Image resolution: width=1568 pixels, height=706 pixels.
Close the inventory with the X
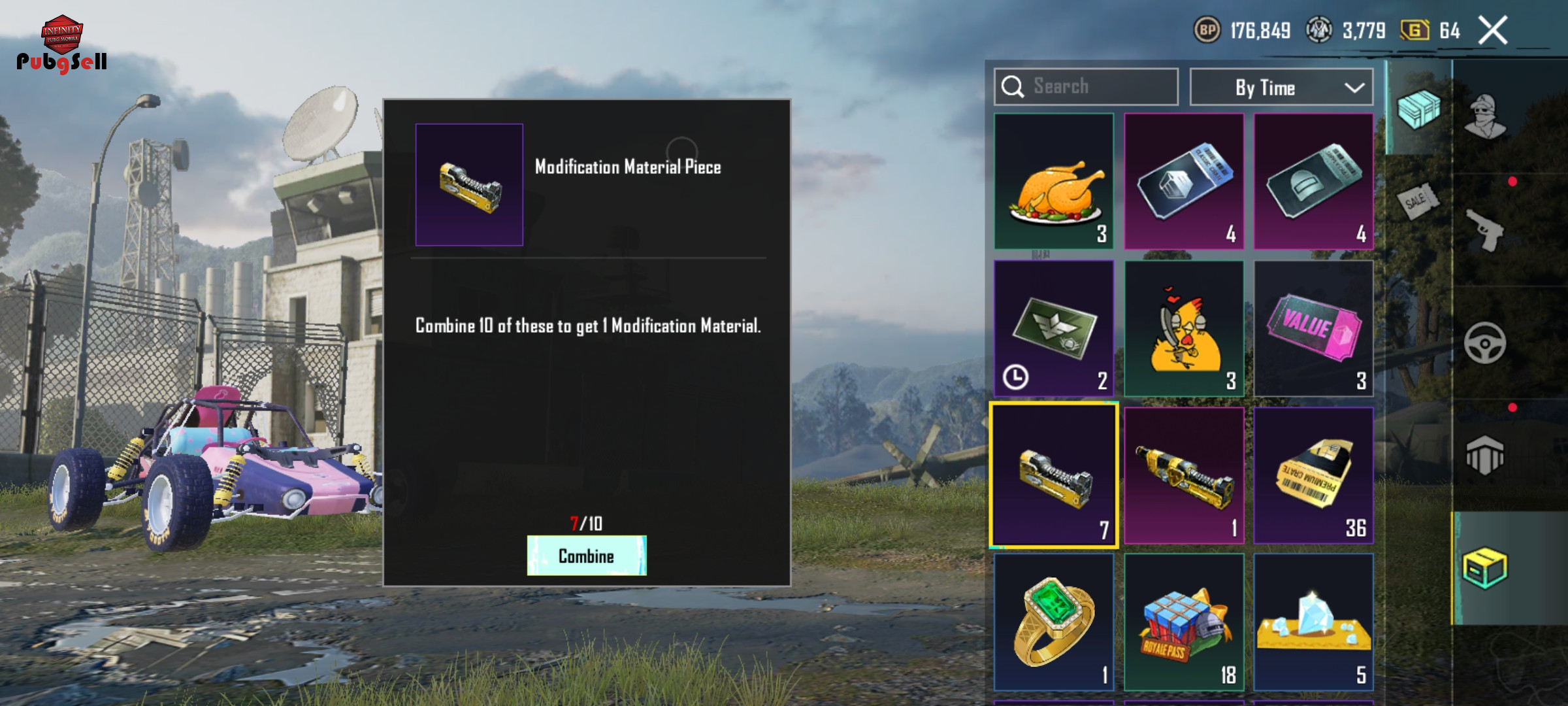pyautogui.click(x=1493, y=30)
